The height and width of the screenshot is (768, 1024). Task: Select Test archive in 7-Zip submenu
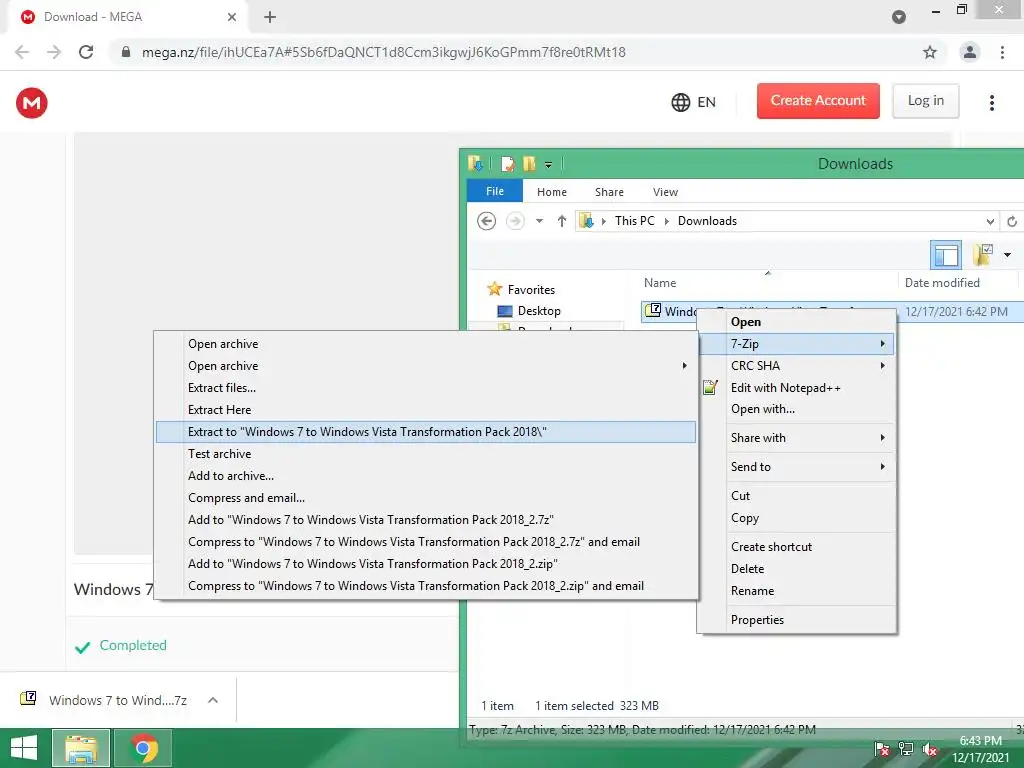(426, 454)
